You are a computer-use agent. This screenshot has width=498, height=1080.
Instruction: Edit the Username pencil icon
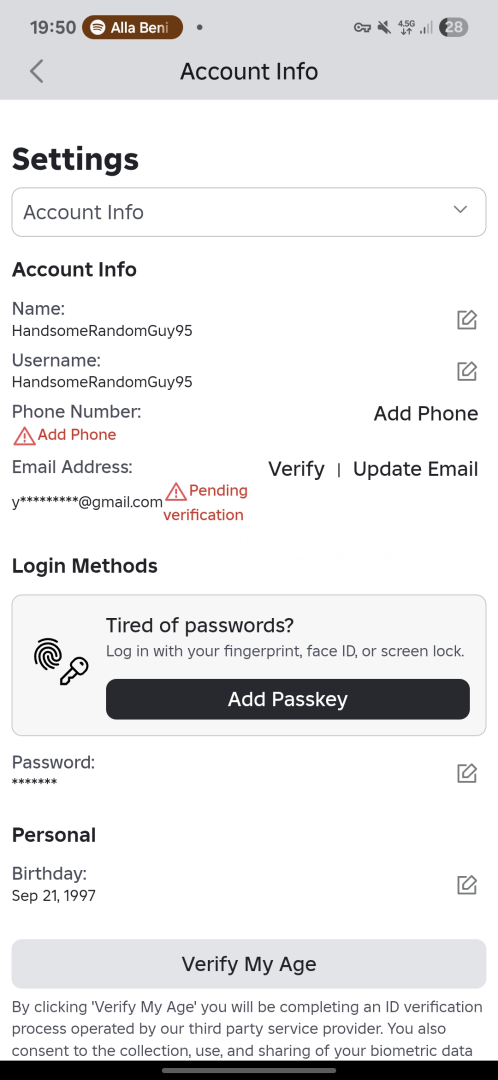467,371
